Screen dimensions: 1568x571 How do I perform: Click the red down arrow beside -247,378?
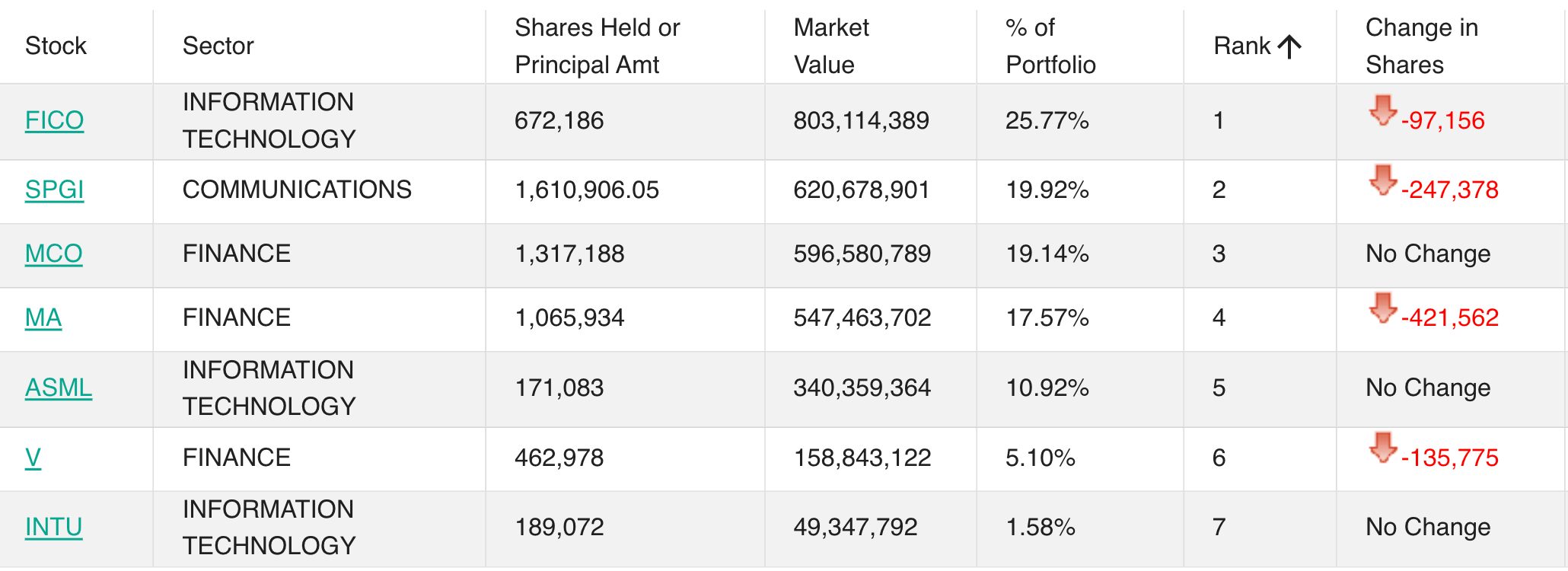[x=1383, y=180]
